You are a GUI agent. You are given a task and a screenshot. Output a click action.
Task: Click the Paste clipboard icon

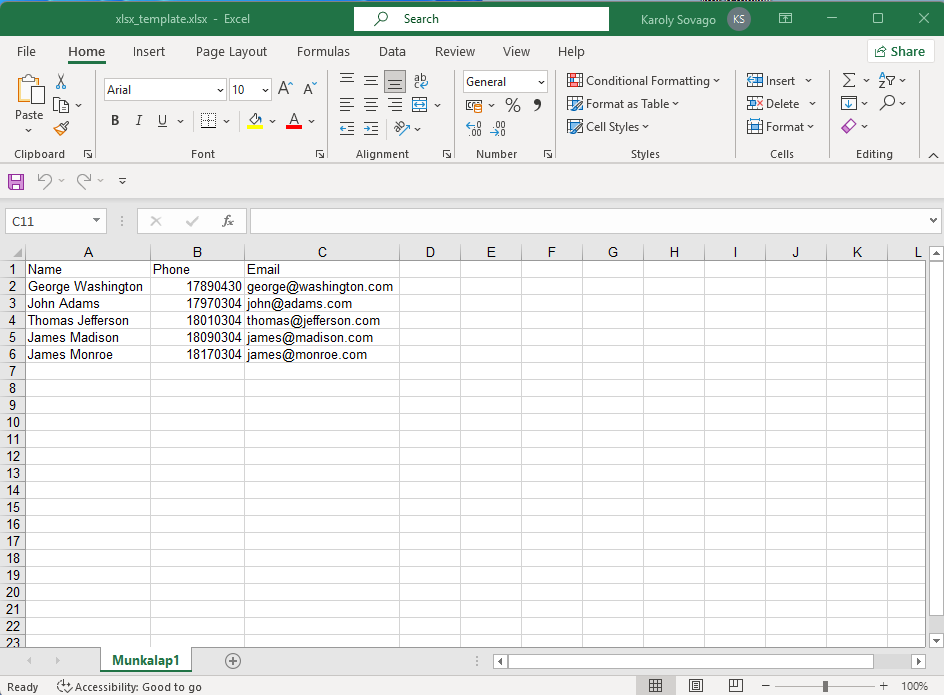tap(30, 89)
